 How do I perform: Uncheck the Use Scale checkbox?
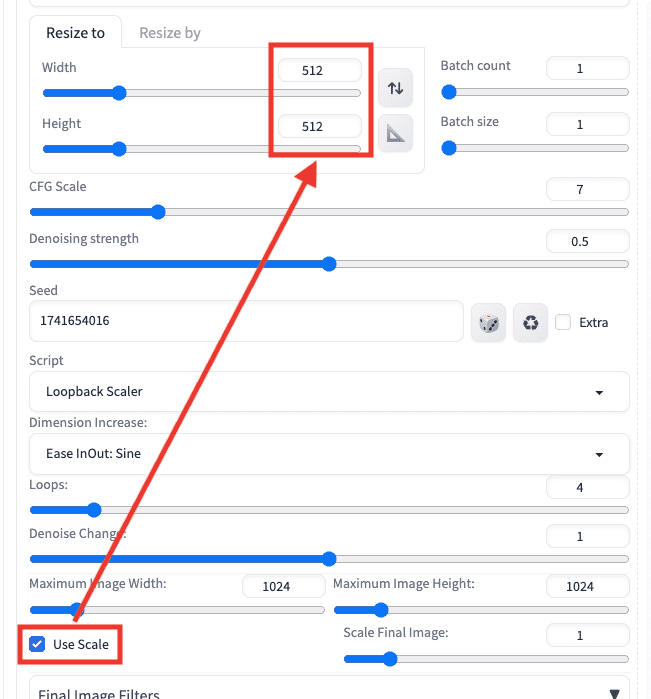[x=38, y=644]
